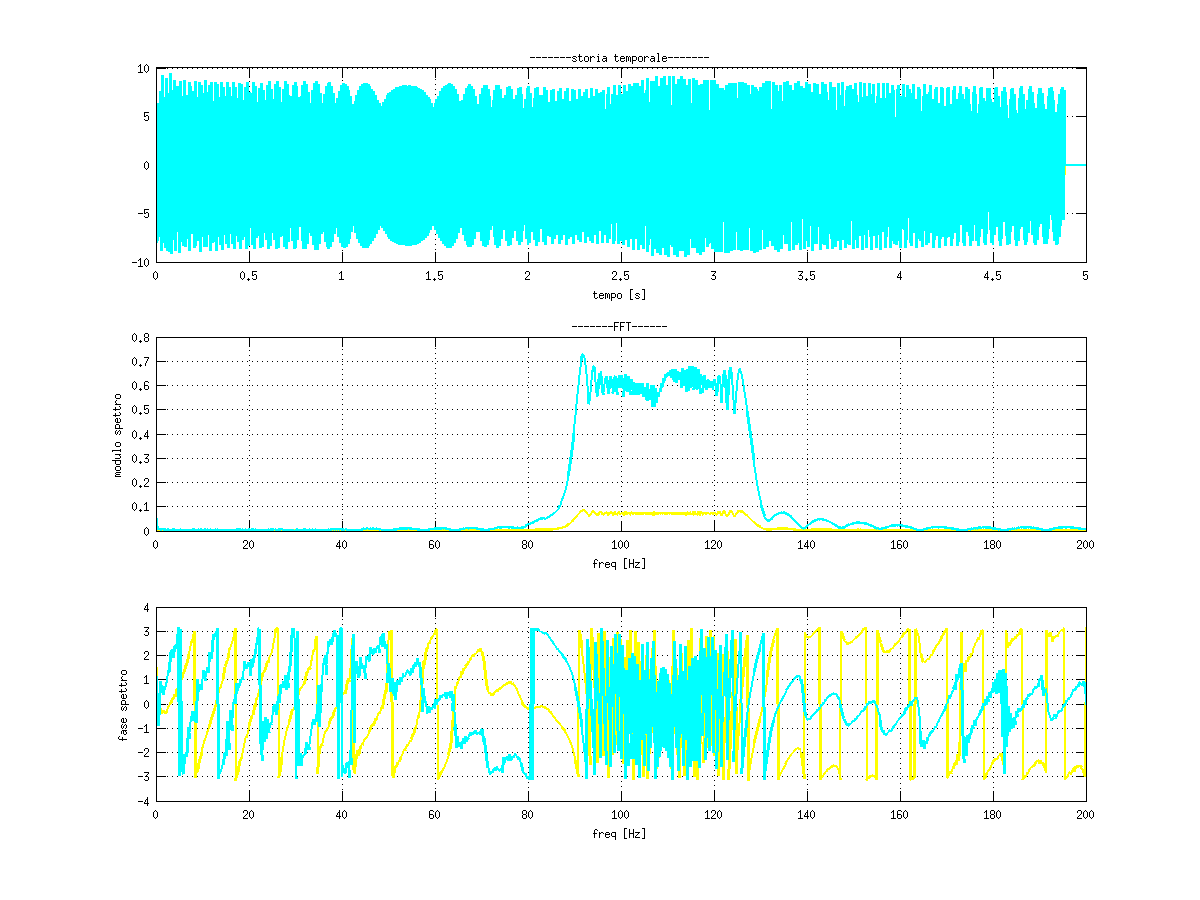Click tick label 2.5 on the time axis
Screen dimensions: 1200x900
pyautogui.click(x=620, y=277)
